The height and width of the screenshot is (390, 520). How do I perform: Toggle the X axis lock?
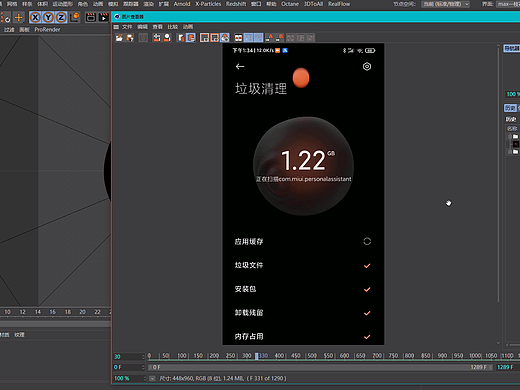tap(35, 17)
